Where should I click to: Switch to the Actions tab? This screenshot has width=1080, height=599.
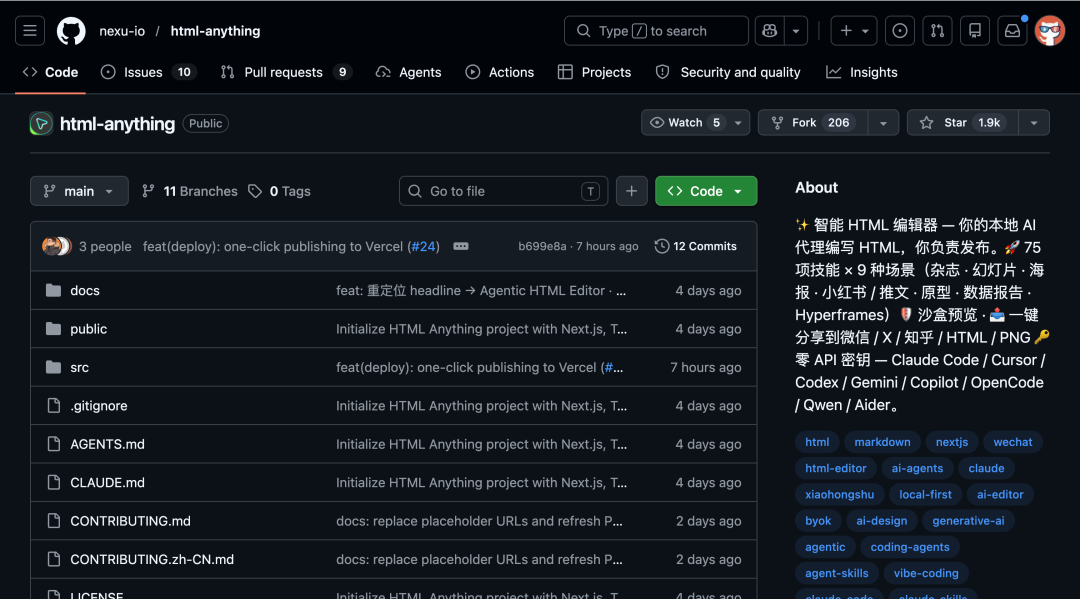(500, 72)
